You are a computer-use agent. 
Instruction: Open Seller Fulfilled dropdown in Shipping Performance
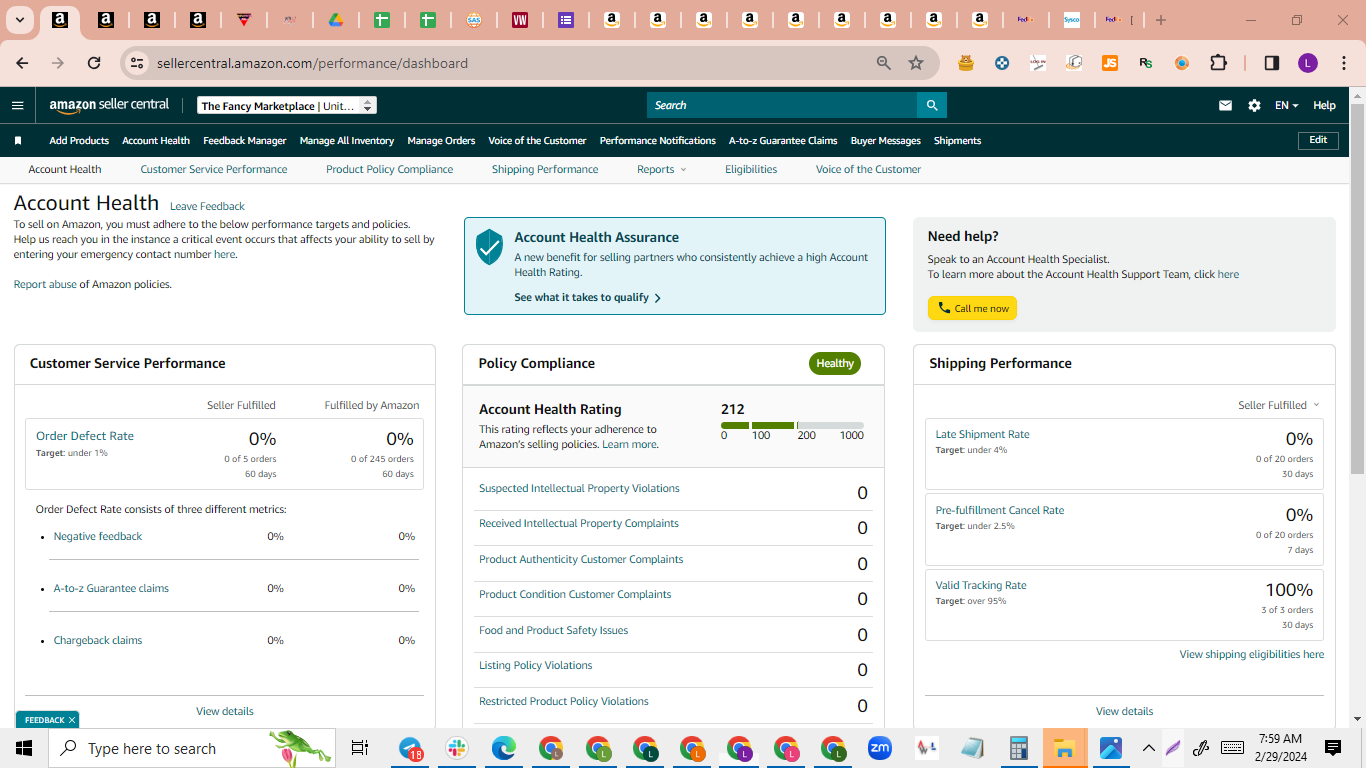pos(1279,405)
